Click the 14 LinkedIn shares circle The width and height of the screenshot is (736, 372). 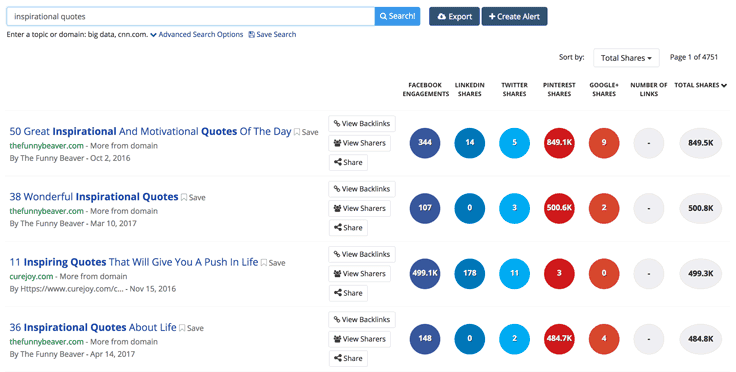pos(469,143)
